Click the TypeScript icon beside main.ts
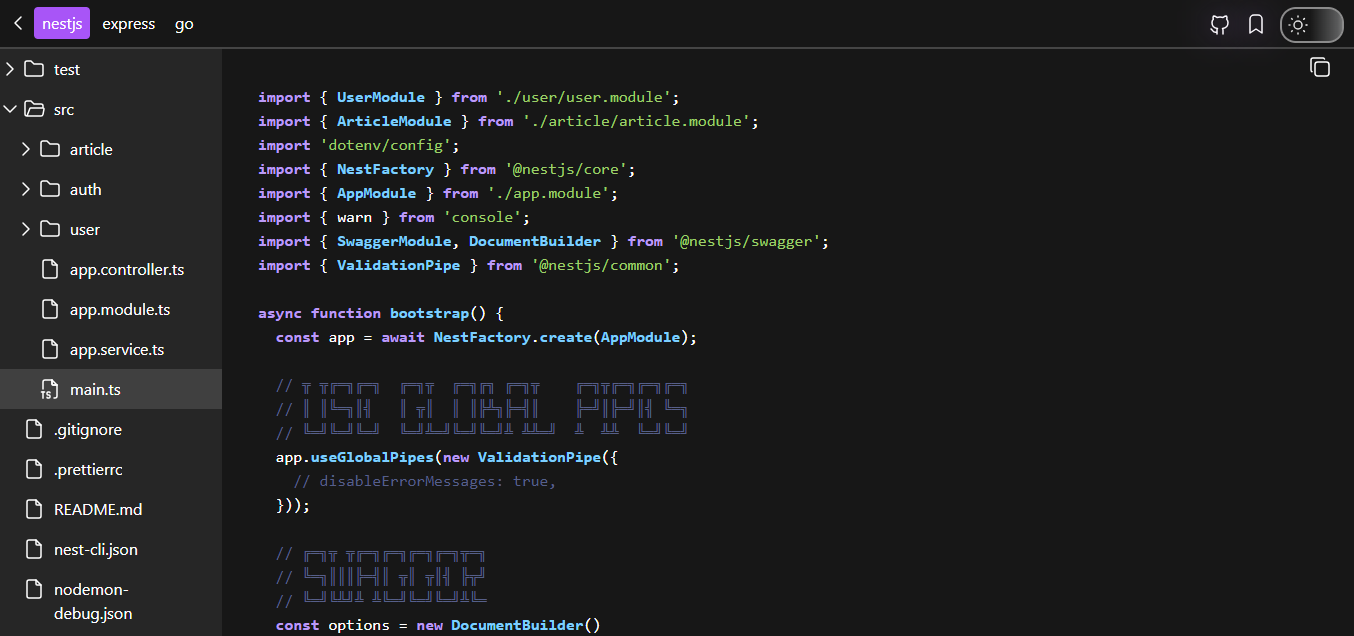The image size is (1354, 636). pyautogui.click(x=50, y=389)
